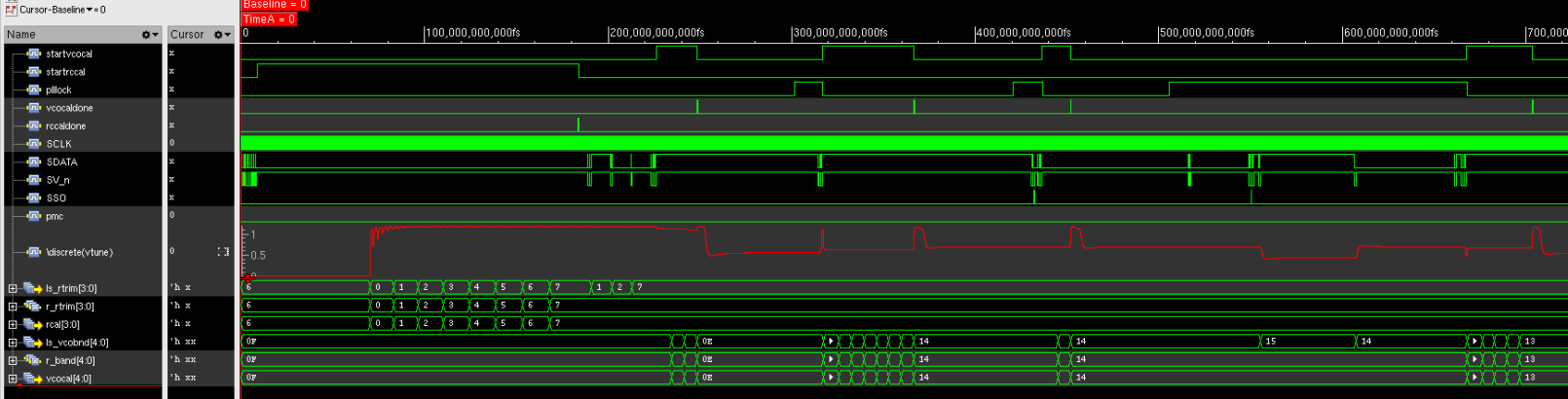1568x399 pixels.
Task: Select the plllock signal icon
Action: coord(34,90)
